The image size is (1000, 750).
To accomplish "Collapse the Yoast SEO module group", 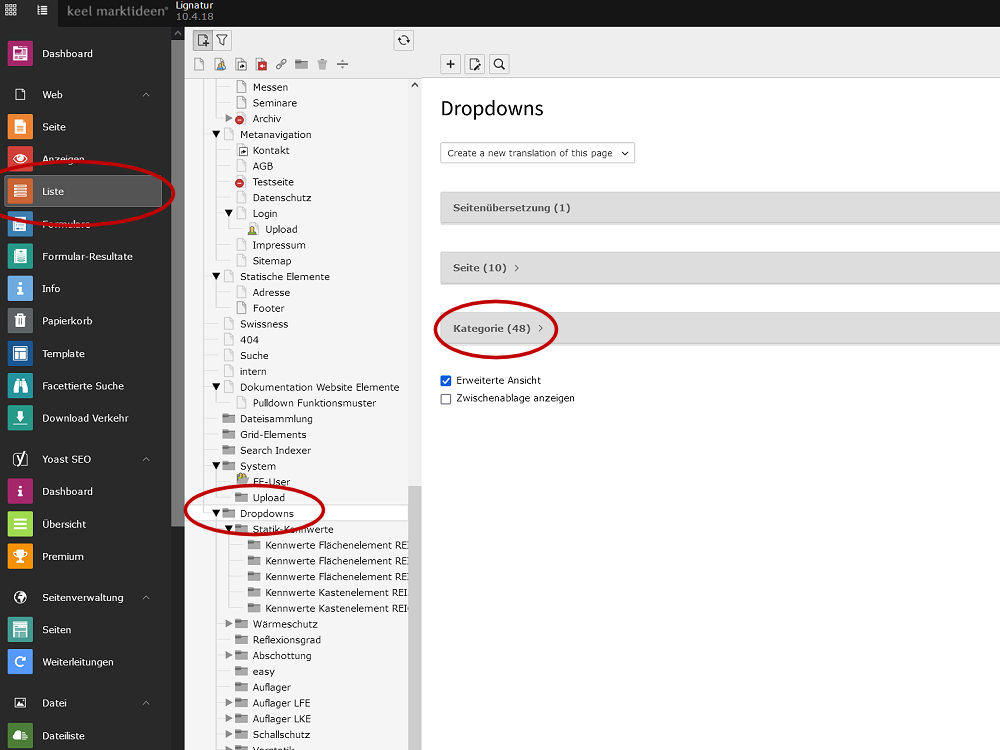I will point(146,459).
